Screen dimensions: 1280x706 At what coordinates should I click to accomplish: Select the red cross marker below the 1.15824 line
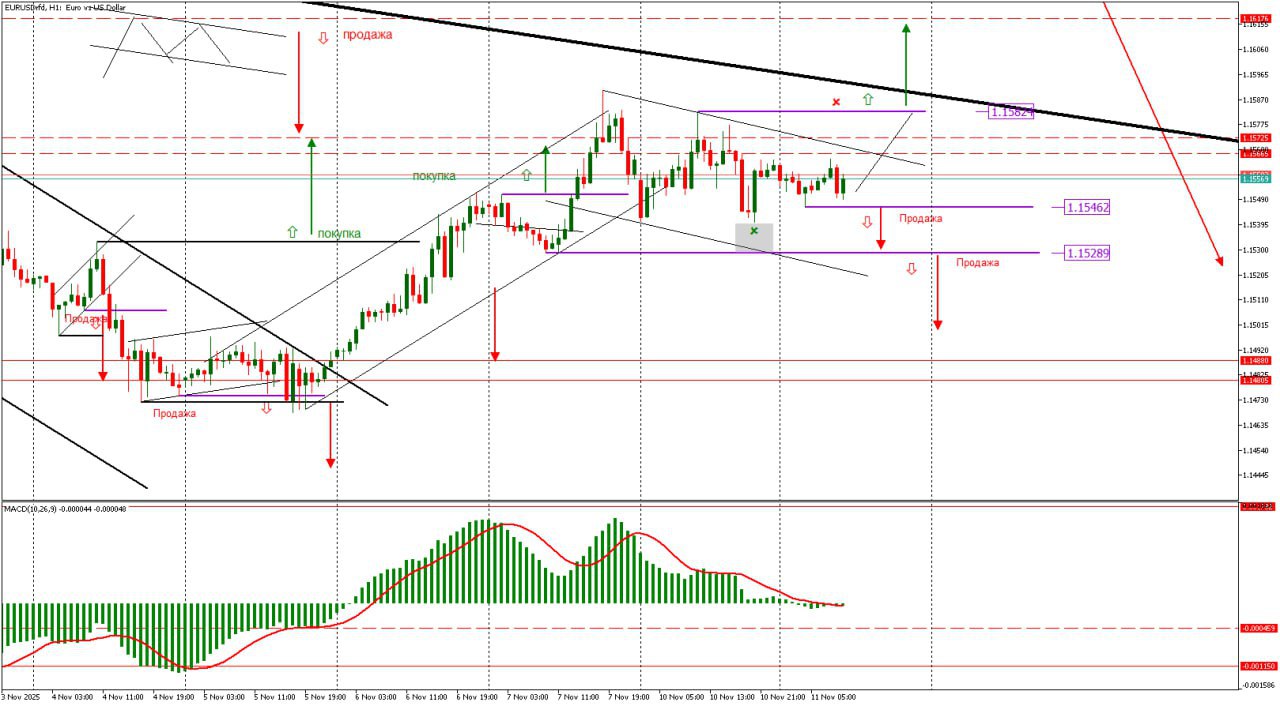[x=836, y=101]
